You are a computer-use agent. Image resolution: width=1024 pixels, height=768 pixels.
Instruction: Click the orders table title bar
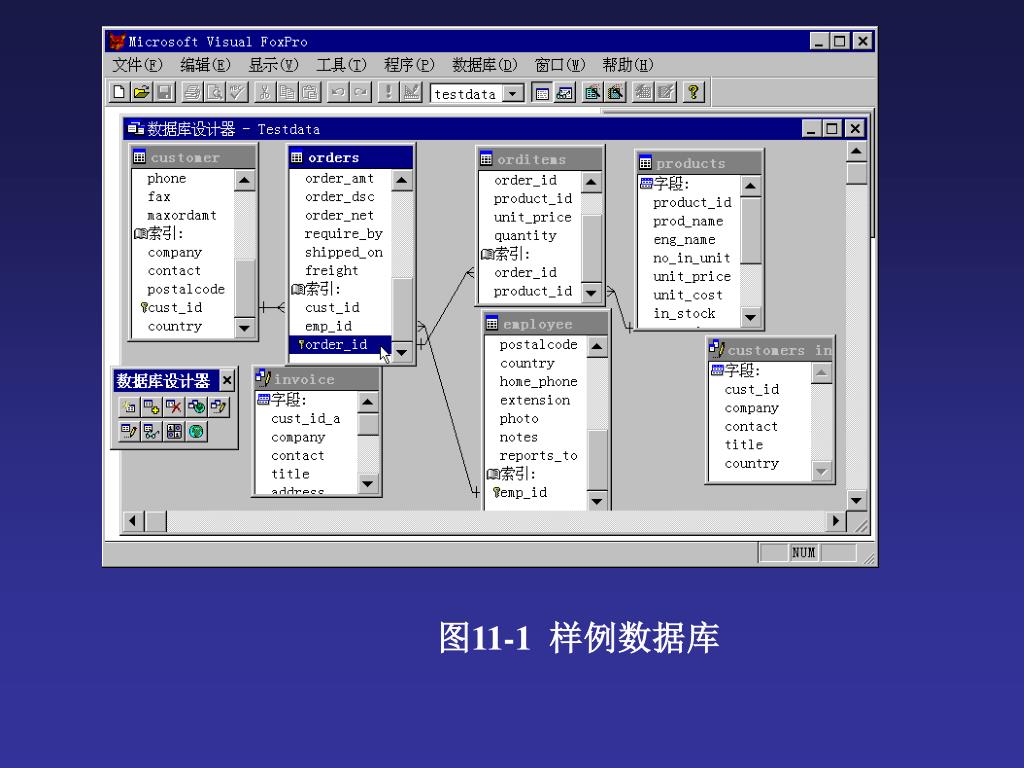[x=351, y=157]
